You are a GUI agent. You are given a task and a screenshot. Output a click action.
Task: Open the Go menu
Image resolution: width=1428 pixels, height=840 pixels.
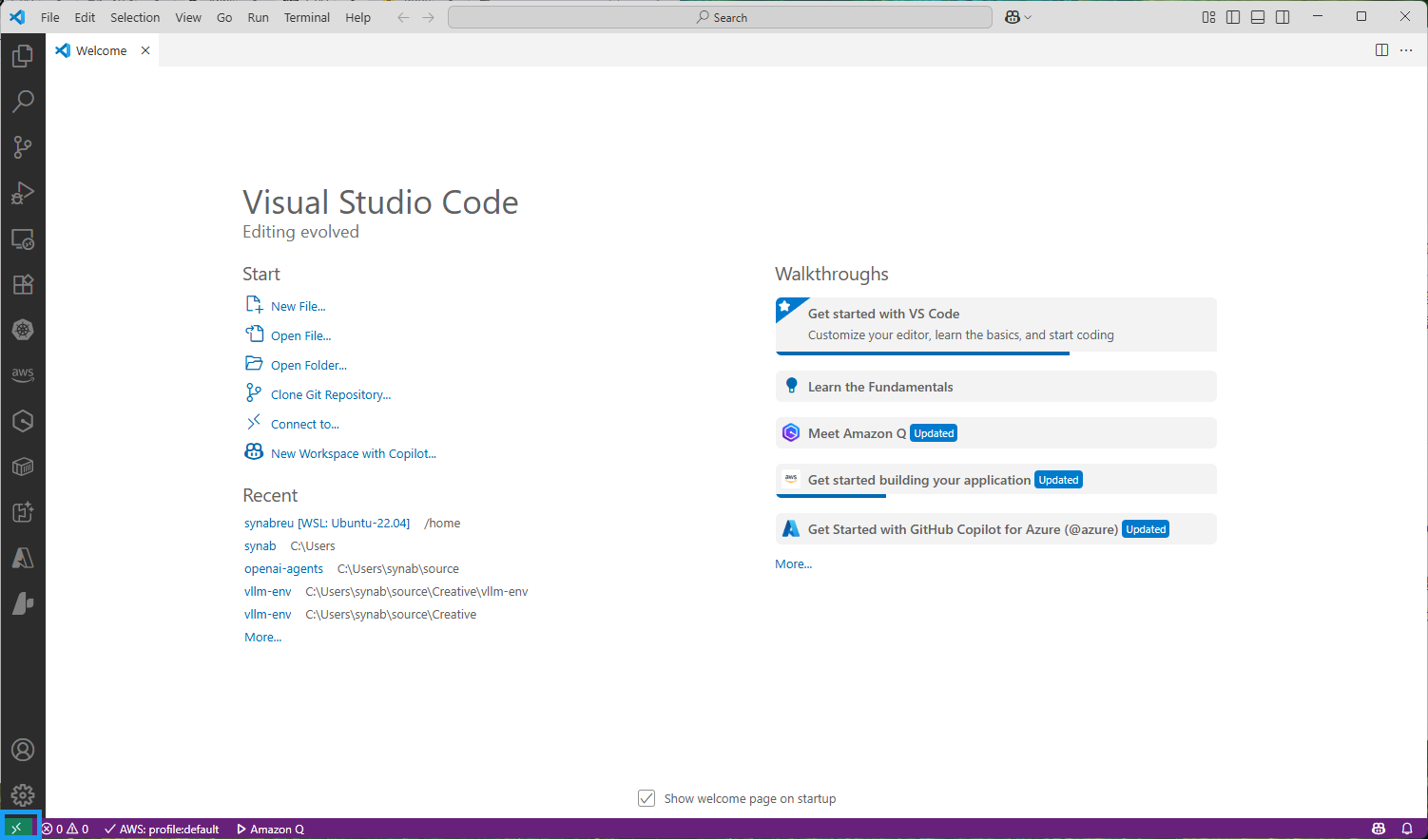tap(224, 17)
